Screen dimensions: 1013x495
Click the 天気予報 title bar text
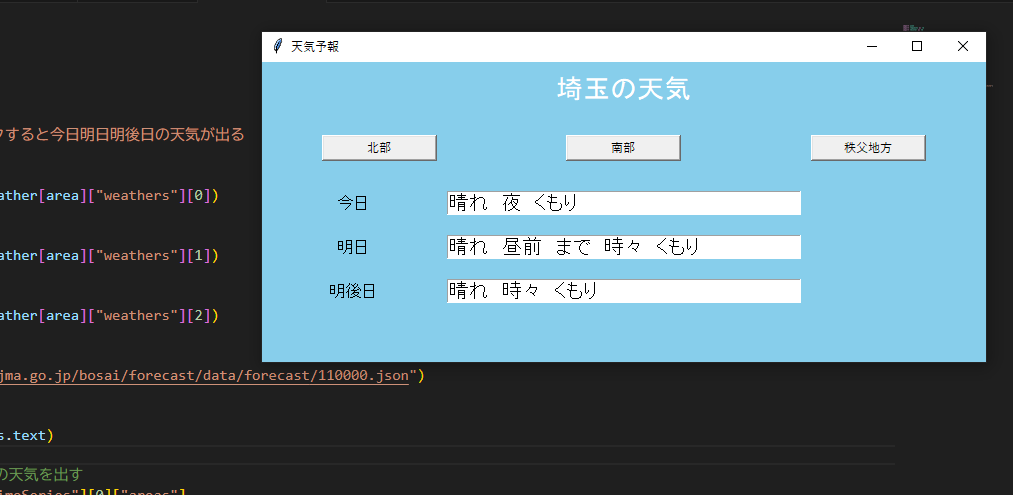[x=315, y=46]
